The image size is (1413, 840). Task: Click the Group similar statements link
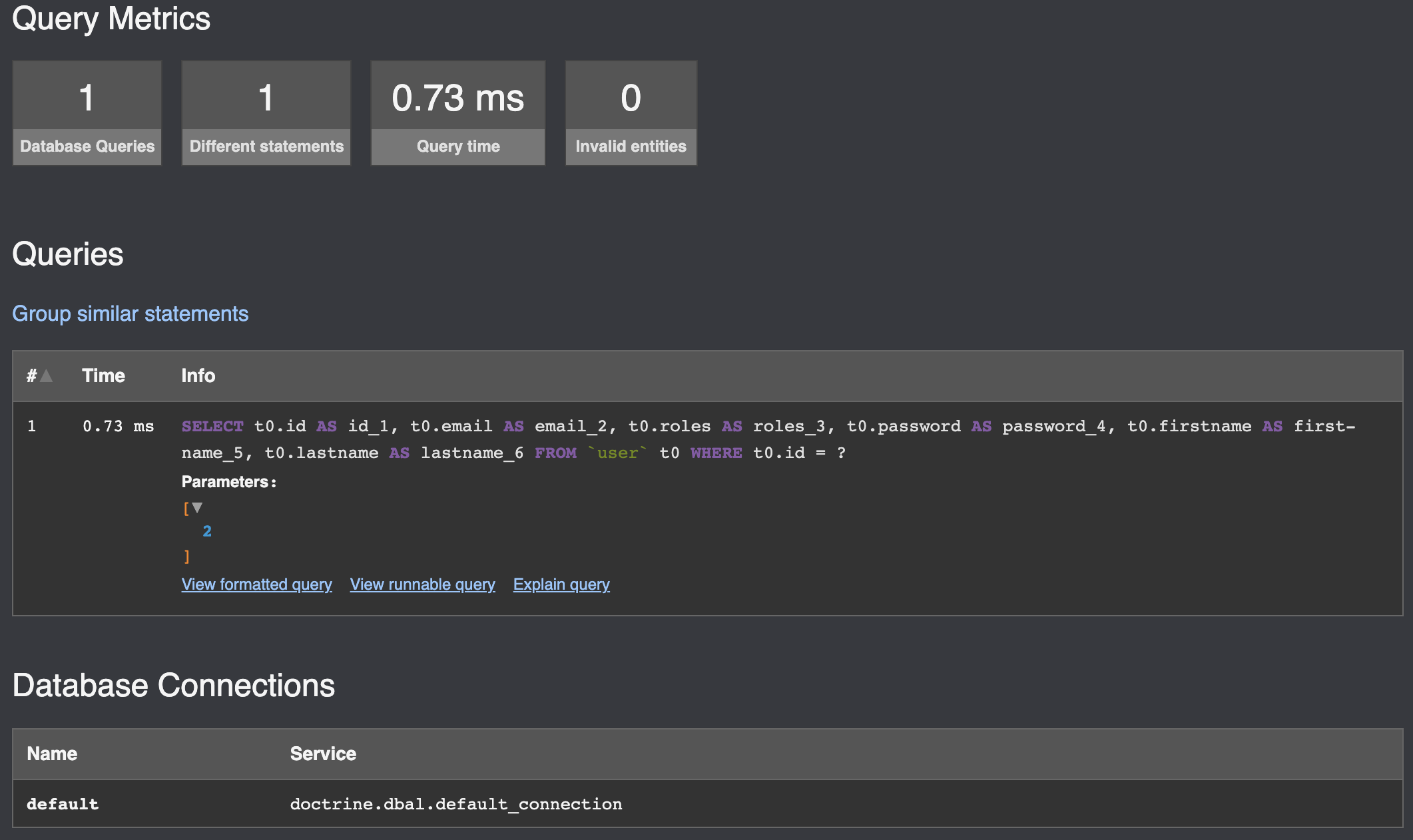coord(131,314)
